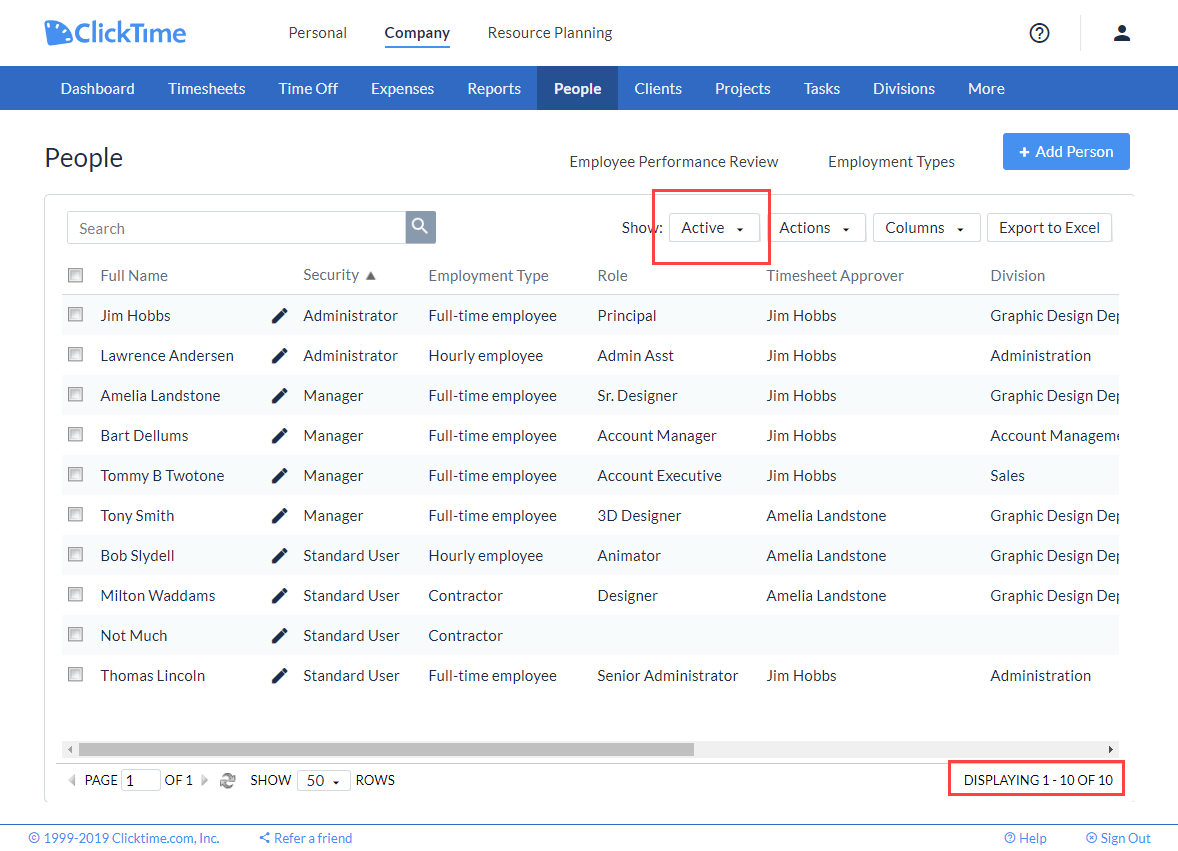Check the select-all checkbox in header
1178x851 pixels.
pyautogui.click(x=75, y=274)
